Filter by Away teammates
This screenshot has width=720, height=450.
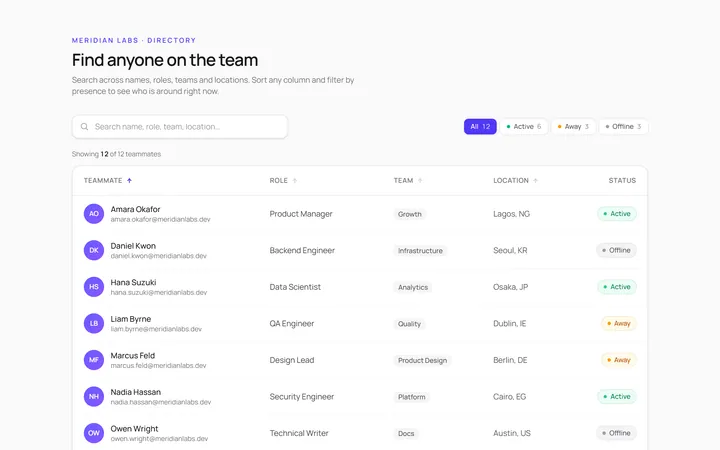(573, 127)
